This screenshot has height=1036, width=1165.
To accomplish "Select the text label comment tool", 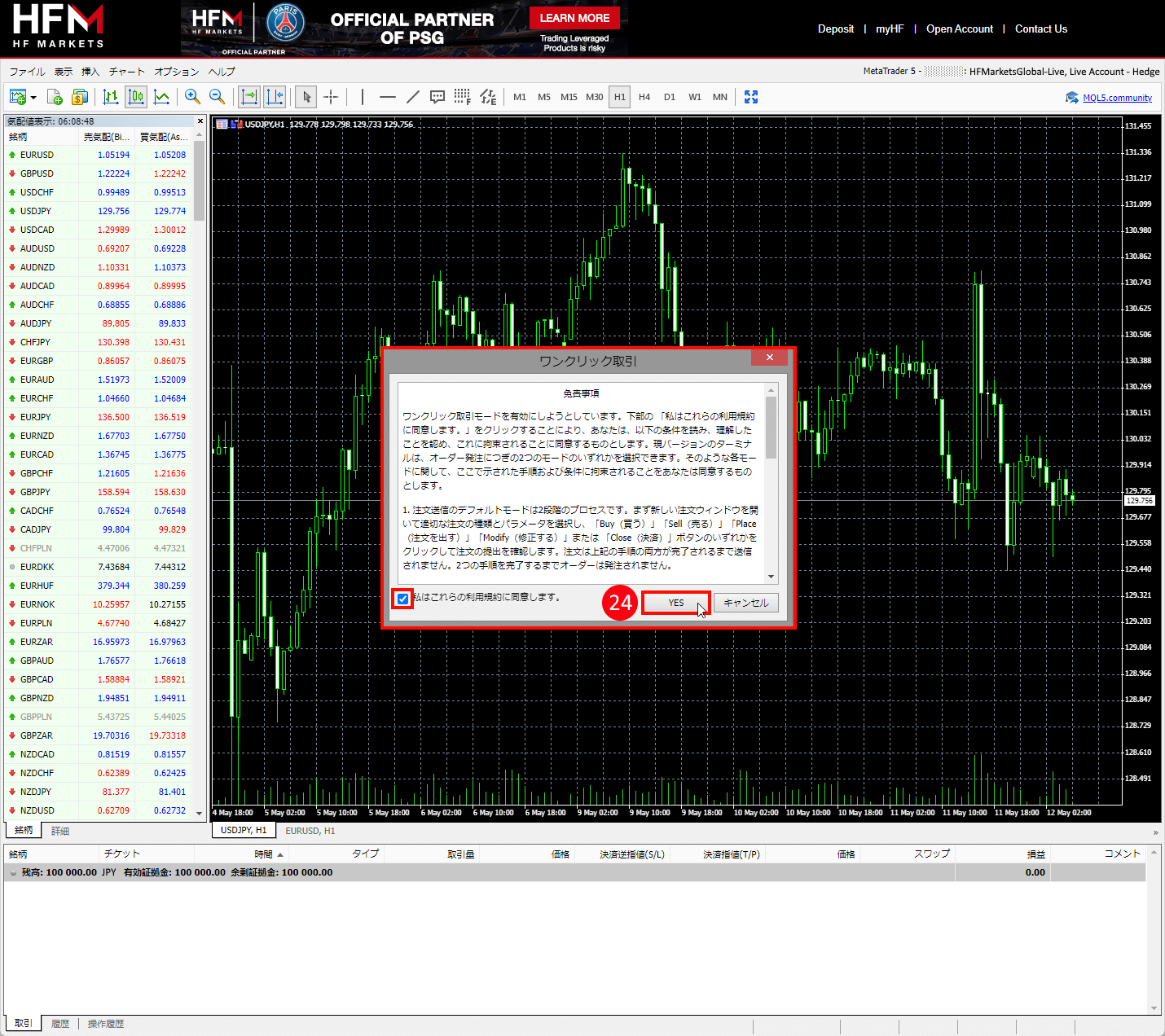I will [x=437, y=97].
